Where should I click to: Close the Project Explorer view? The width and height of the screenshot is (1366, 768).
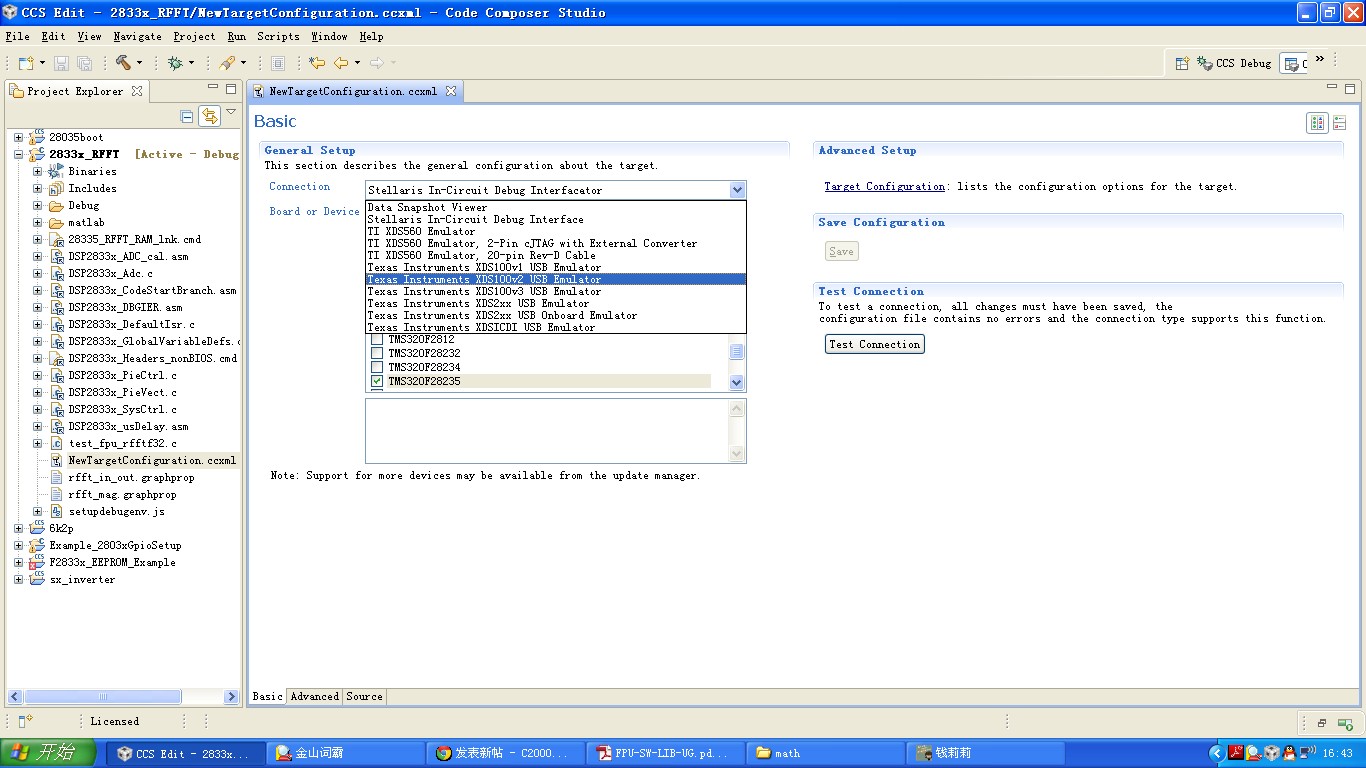pyautogui.click(x=137, y=90)
